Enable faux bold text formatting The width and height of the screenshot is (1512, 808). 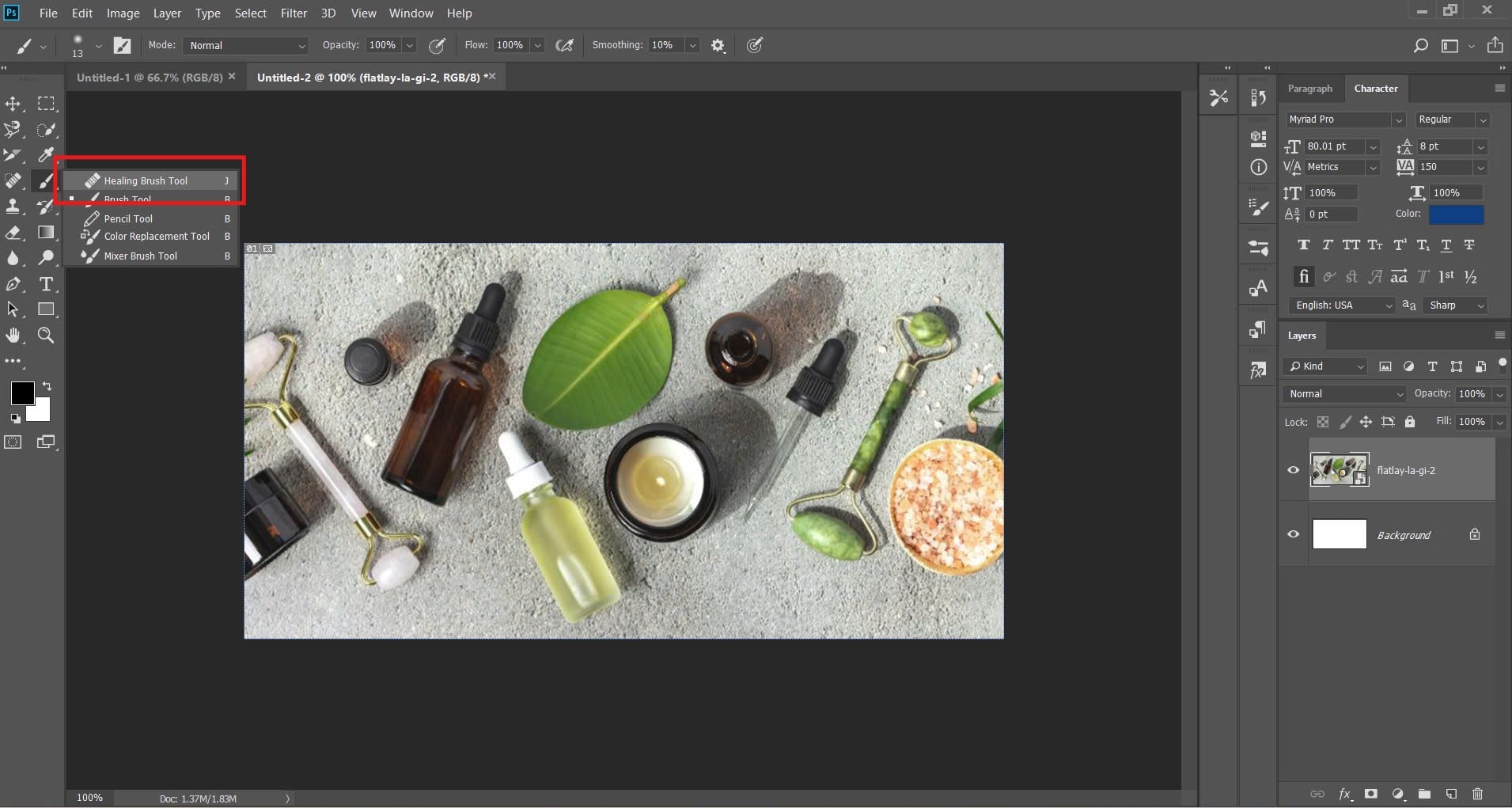click(1303, 245)
